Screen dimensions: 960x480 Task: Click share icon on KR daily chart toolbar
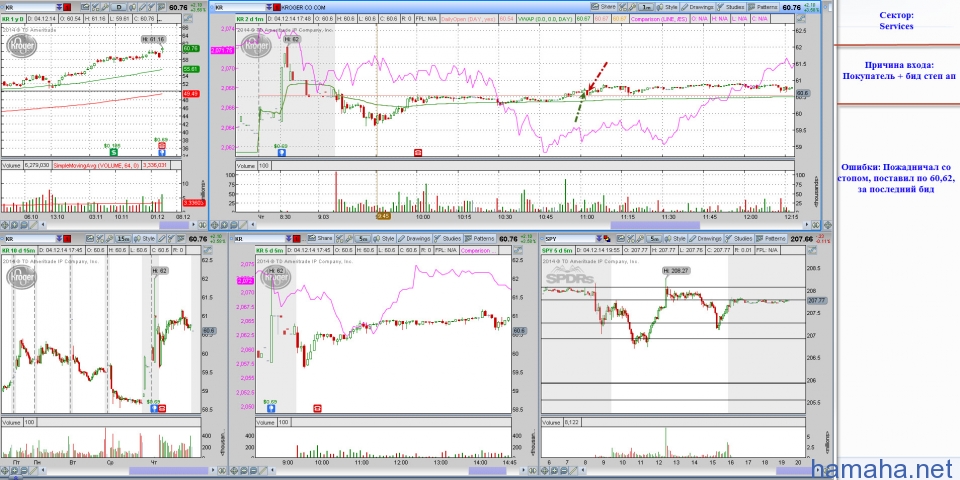pyautogui.click(x=85, y=7)
